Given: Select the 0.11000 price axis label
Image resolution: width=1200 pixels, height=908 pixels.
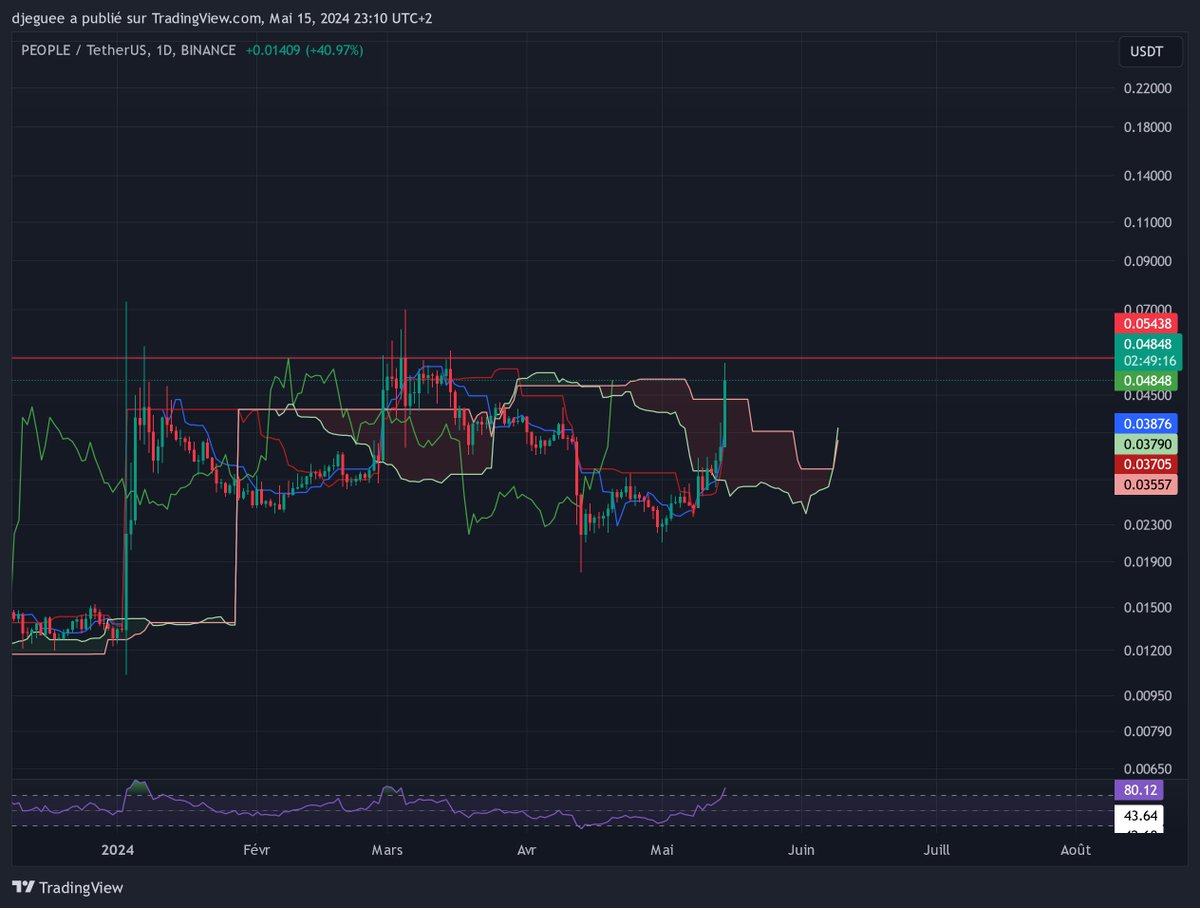Looking at the screenshot, I should click(x=1147, y=222).
